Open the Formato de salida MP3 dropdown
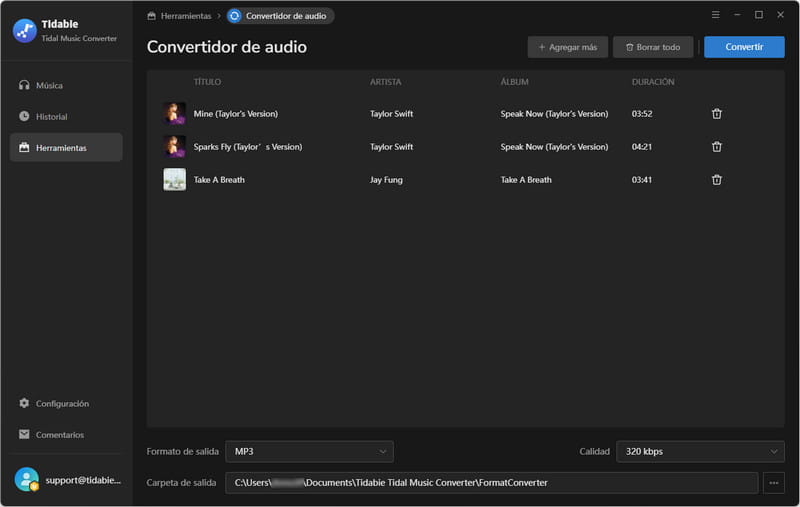 pos(309,451)
